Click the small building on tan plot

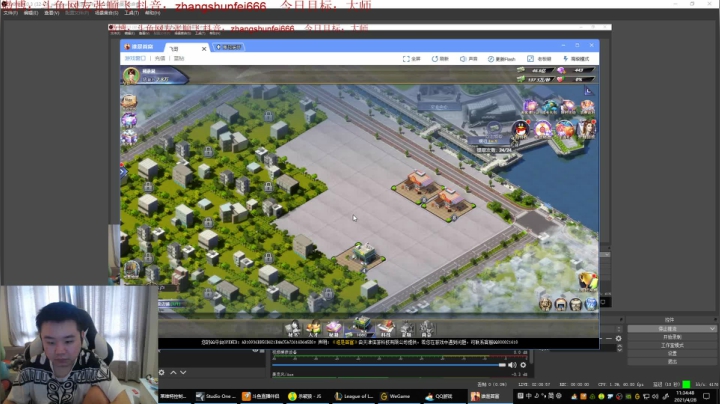click(361, 257)
